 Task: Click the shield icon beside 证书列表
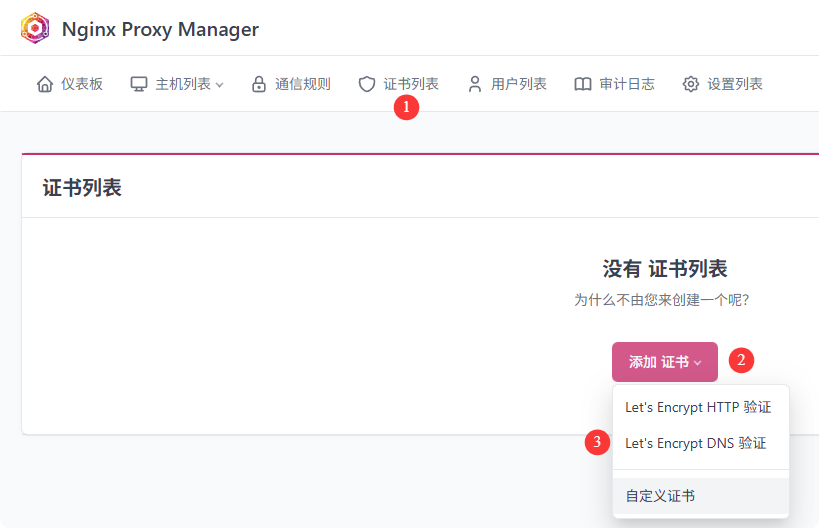pos(367,84)
